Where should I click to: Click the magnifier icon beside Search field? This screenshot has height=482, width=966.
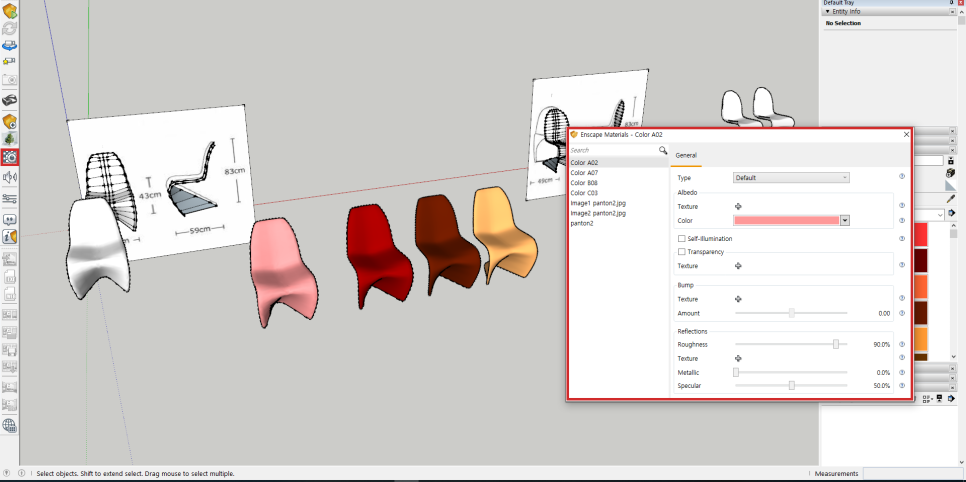tap(662, 150)
